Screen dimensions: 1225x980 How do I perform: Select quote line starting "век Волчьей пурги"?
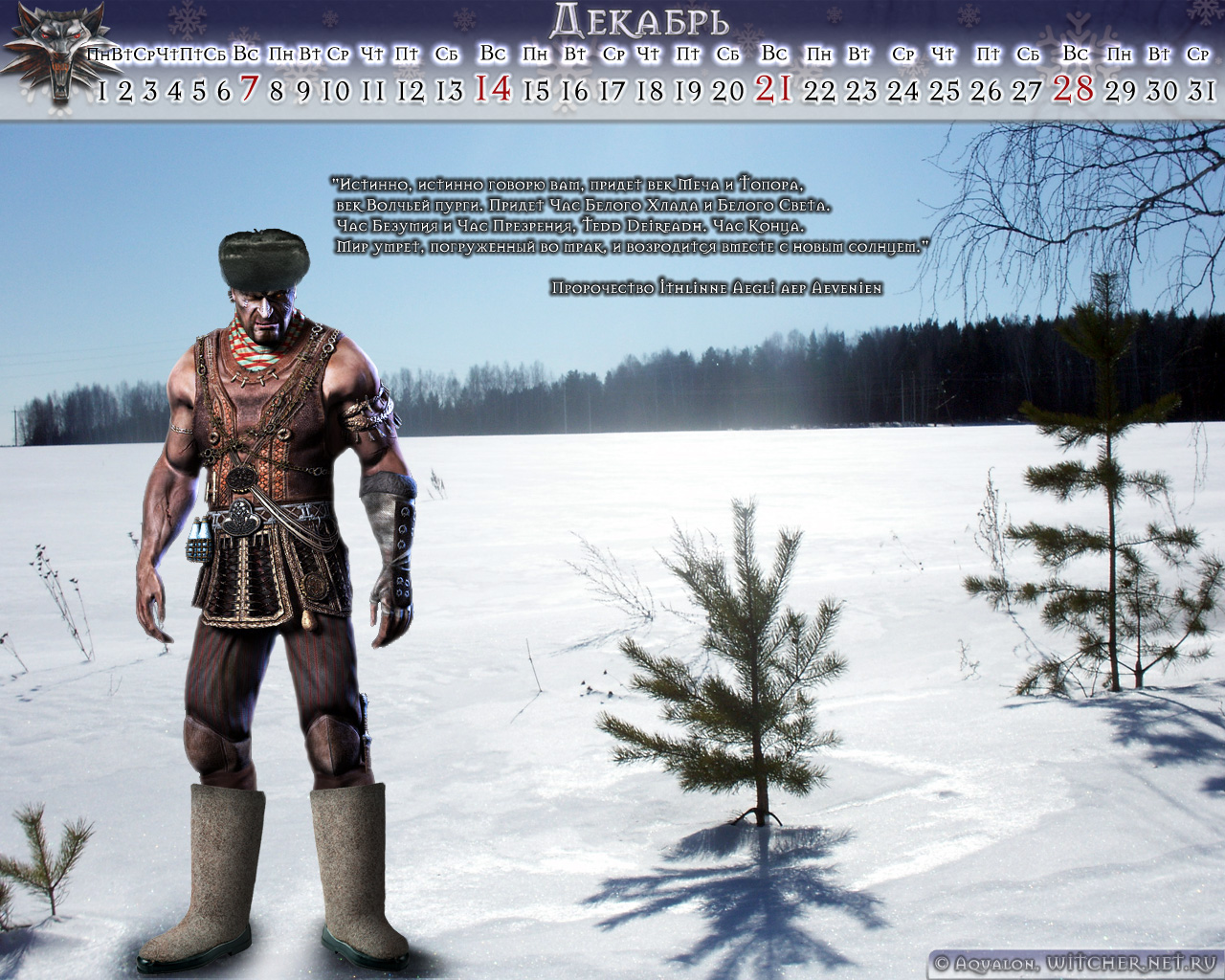585,205
